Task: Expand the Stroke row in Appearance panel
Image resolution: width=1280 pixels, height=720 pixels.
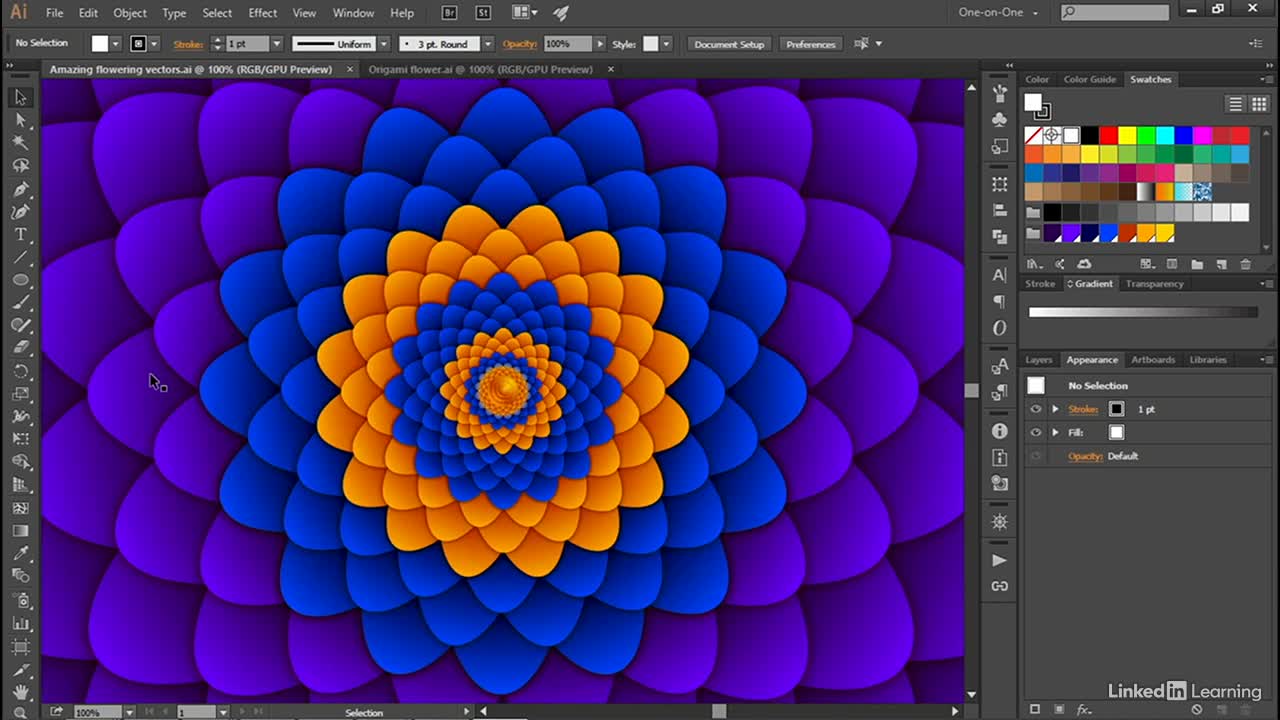Action: coord(1055,409)
